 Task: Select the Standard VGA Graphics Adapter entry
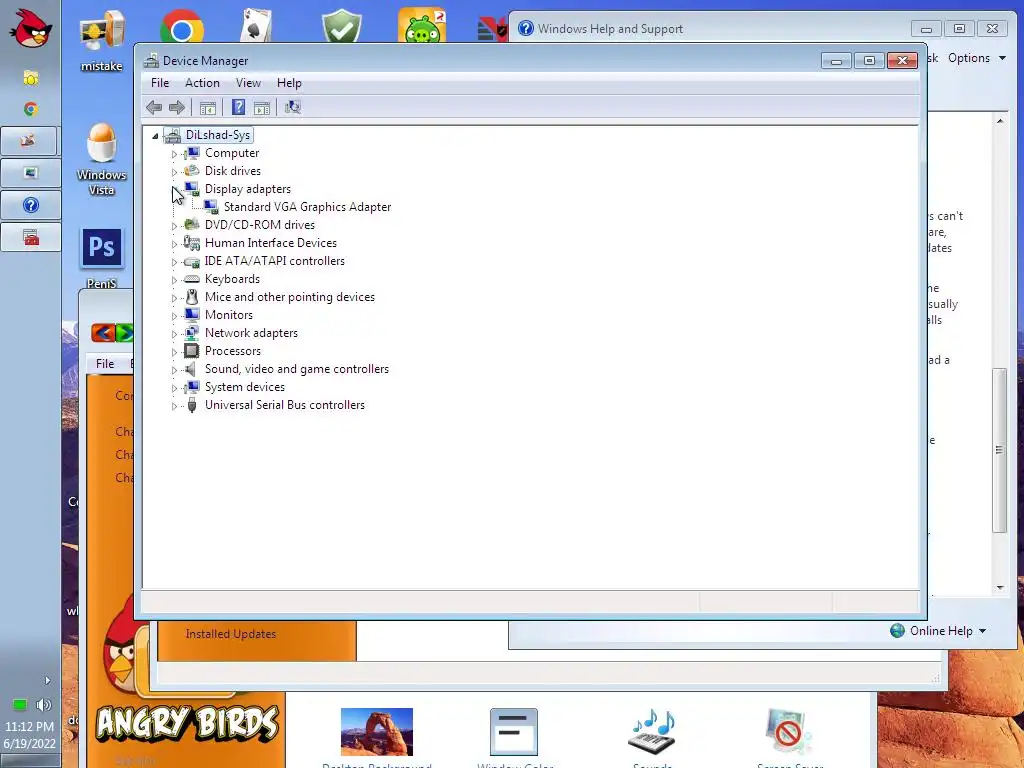308,207
